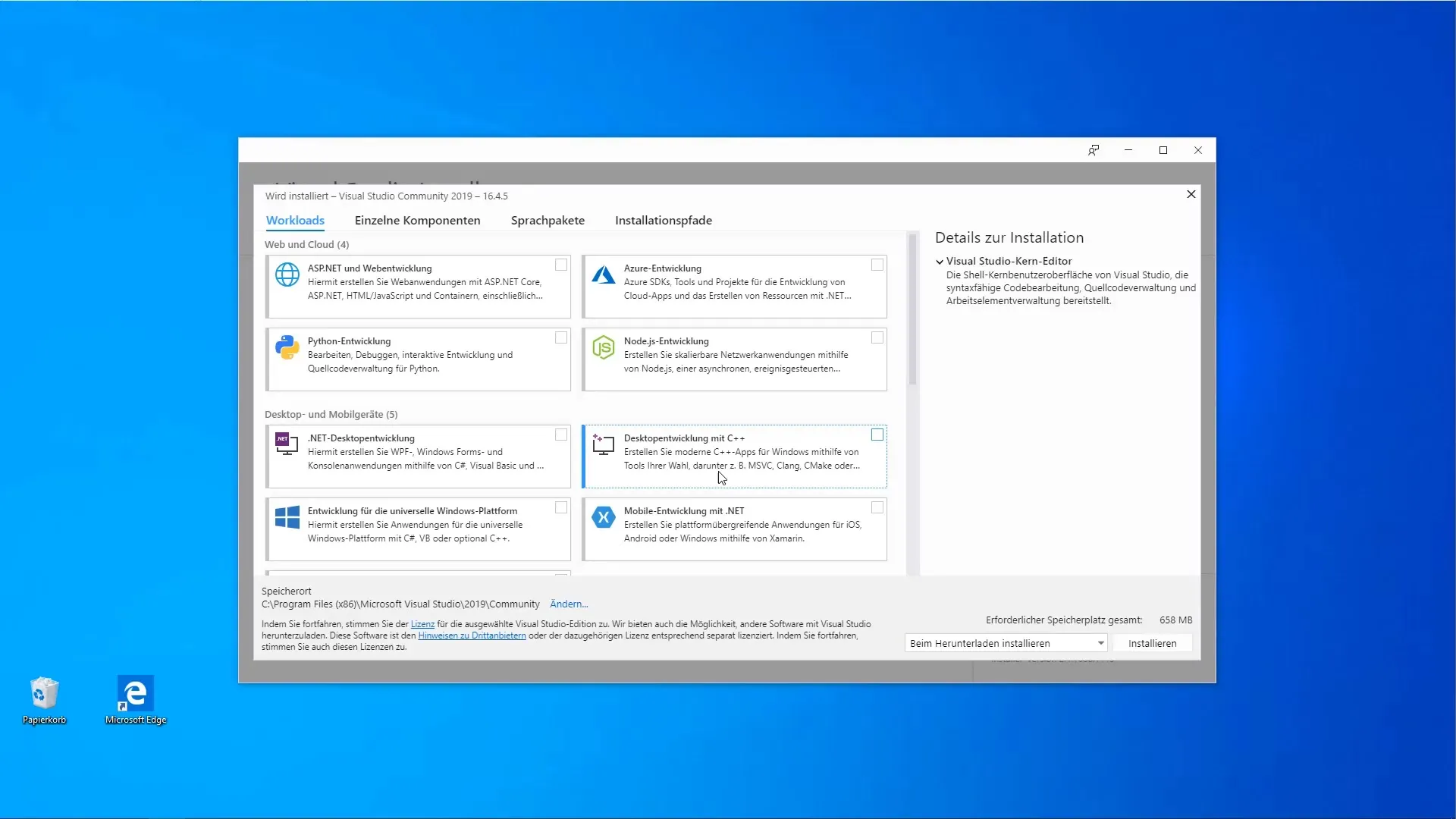Open 'Beim Herunterladen installieren' dropdown
The height and width of the screenshot is (819, 1456).
[1006, 643]
